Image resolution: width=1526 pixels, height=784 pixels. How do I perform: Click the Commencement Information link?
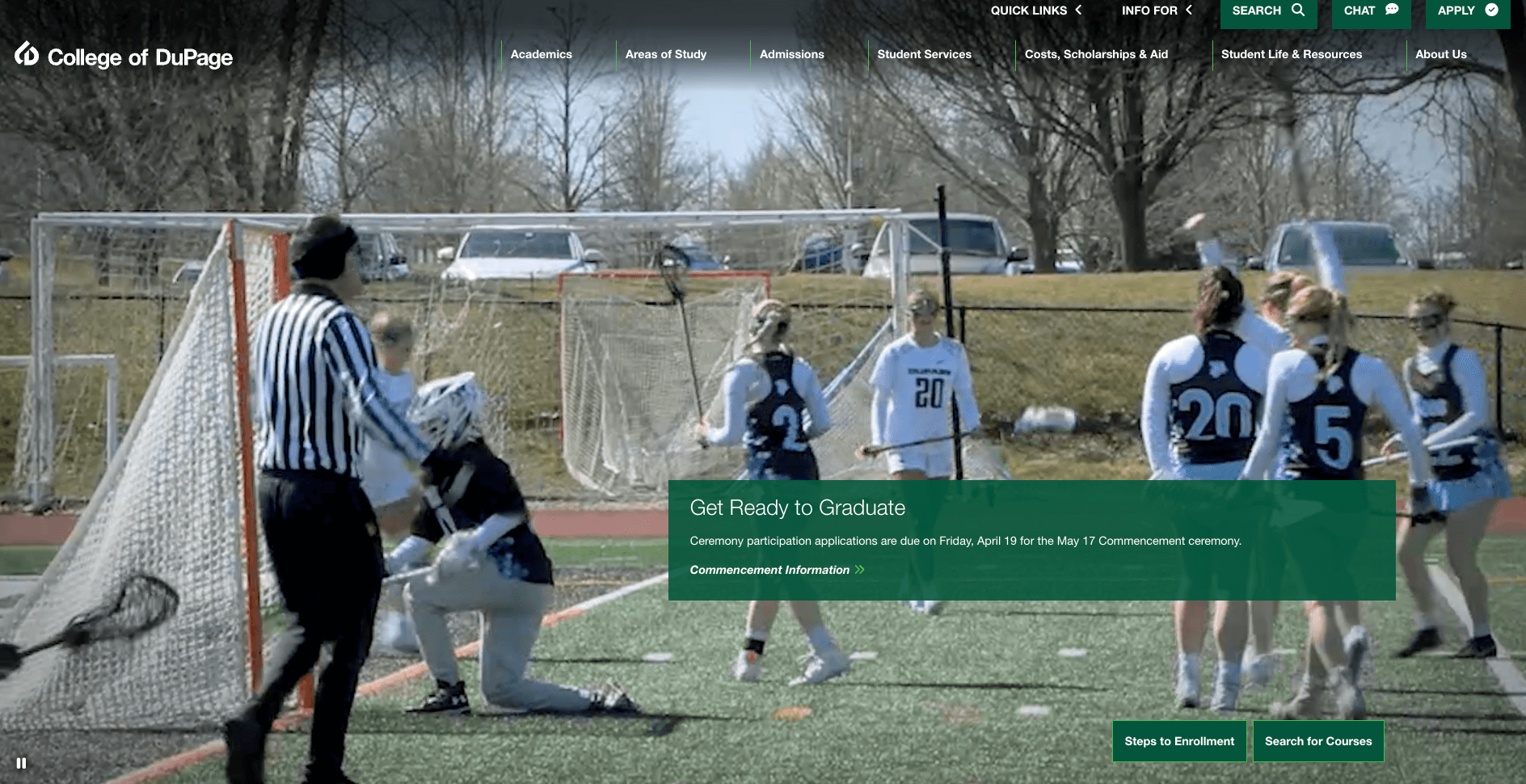[x=769, y=570]
